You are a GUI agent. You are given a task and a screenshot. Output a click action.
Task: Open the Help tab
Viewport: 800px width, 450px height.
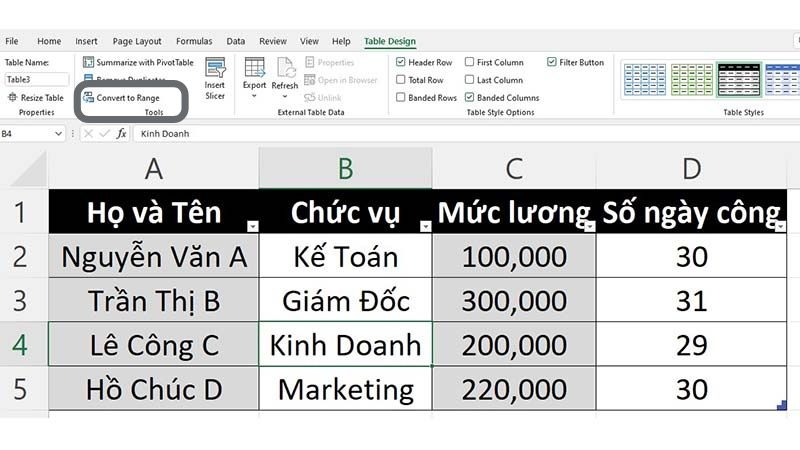coord(341,41)
